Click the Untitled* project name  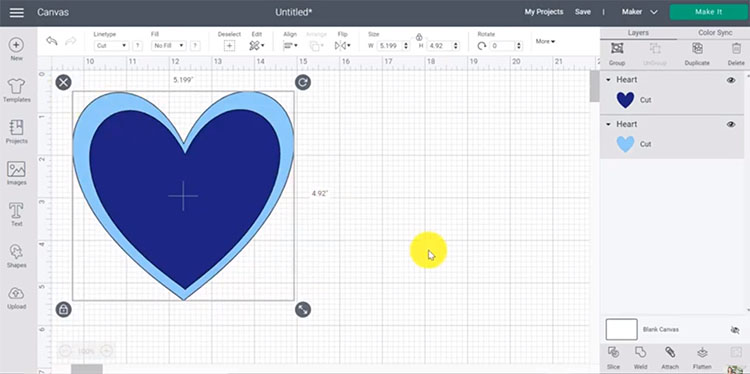click(x=294, y=12)
